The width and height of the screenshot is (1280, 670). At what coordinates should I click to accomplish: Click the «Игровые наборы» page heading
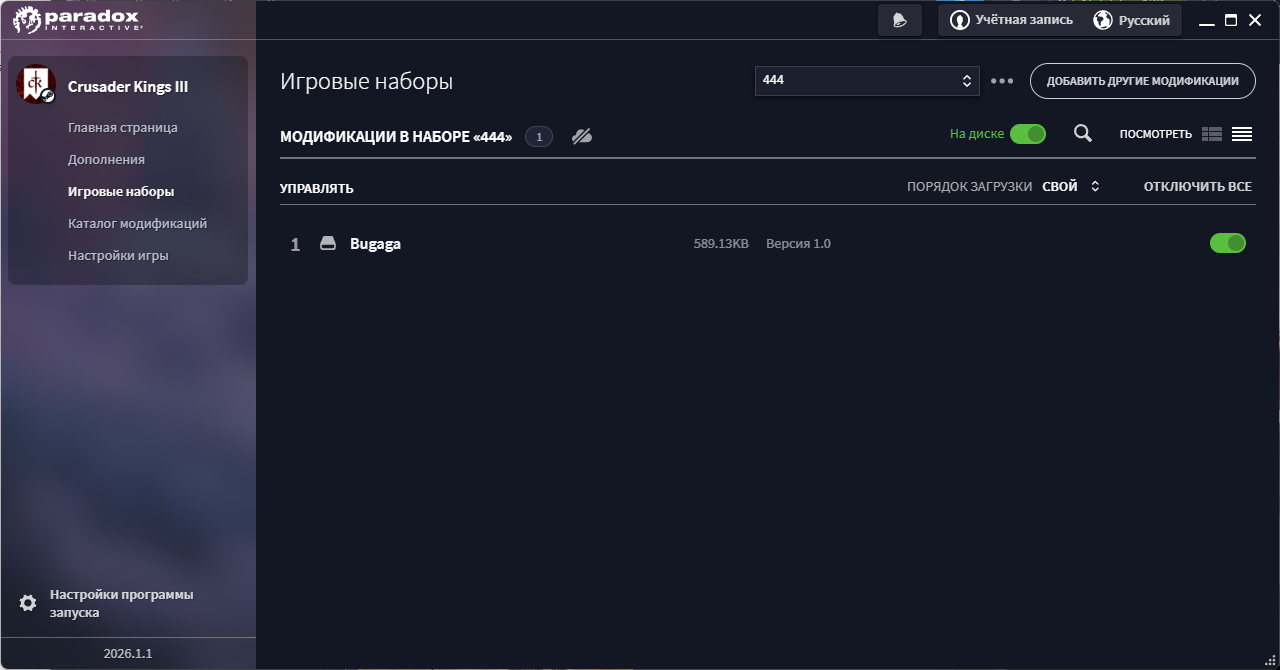coord(366,82)
